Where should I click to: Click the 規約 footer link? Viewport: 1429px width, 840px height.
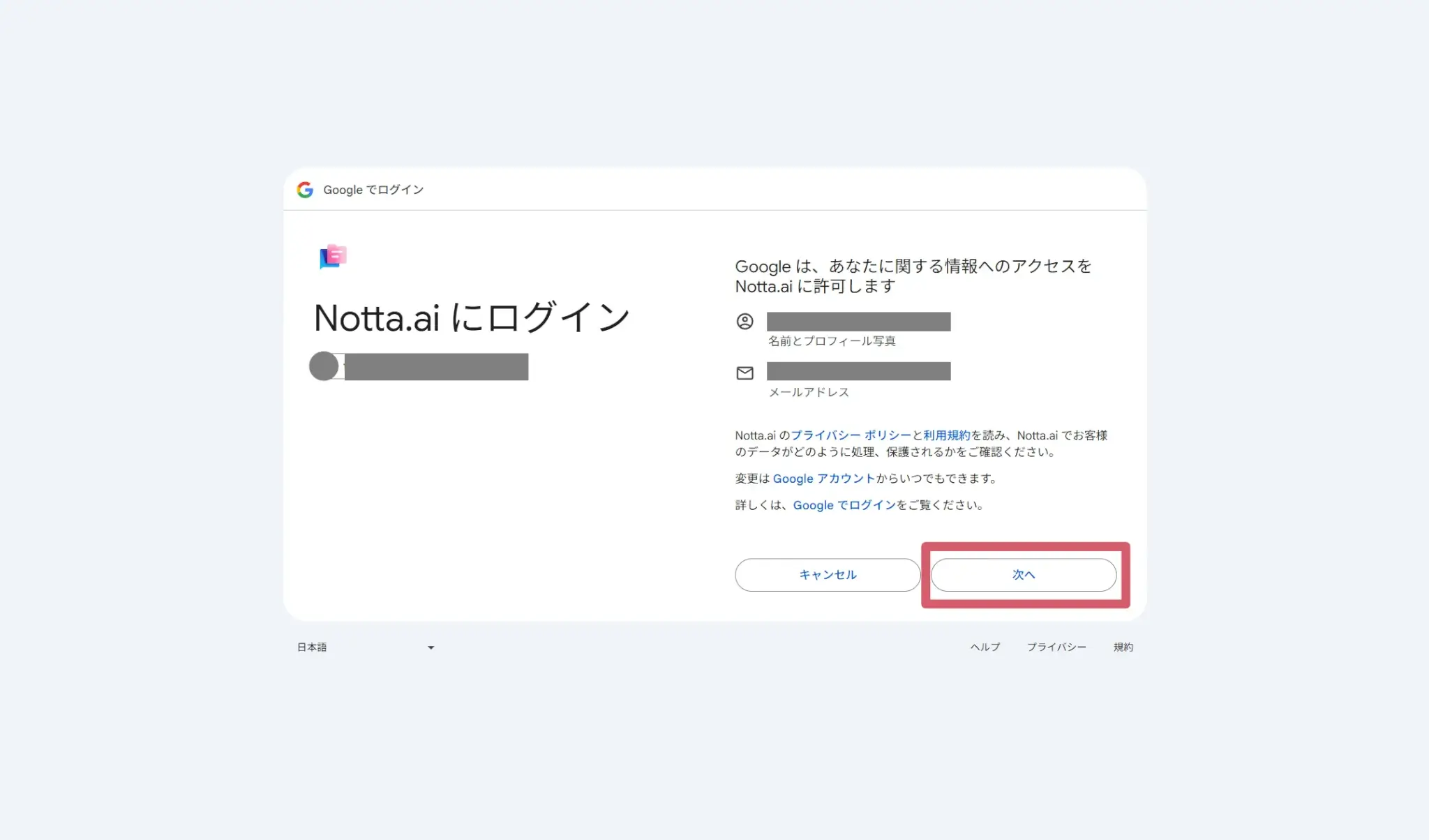pyautogui.click(x=1123, y=647)
